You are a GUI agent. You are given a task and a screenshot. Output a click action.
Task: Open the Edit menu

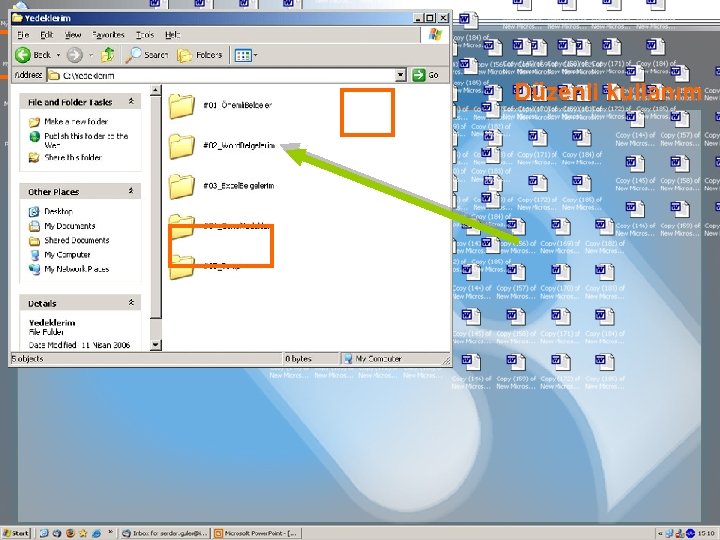coord(46,35)
